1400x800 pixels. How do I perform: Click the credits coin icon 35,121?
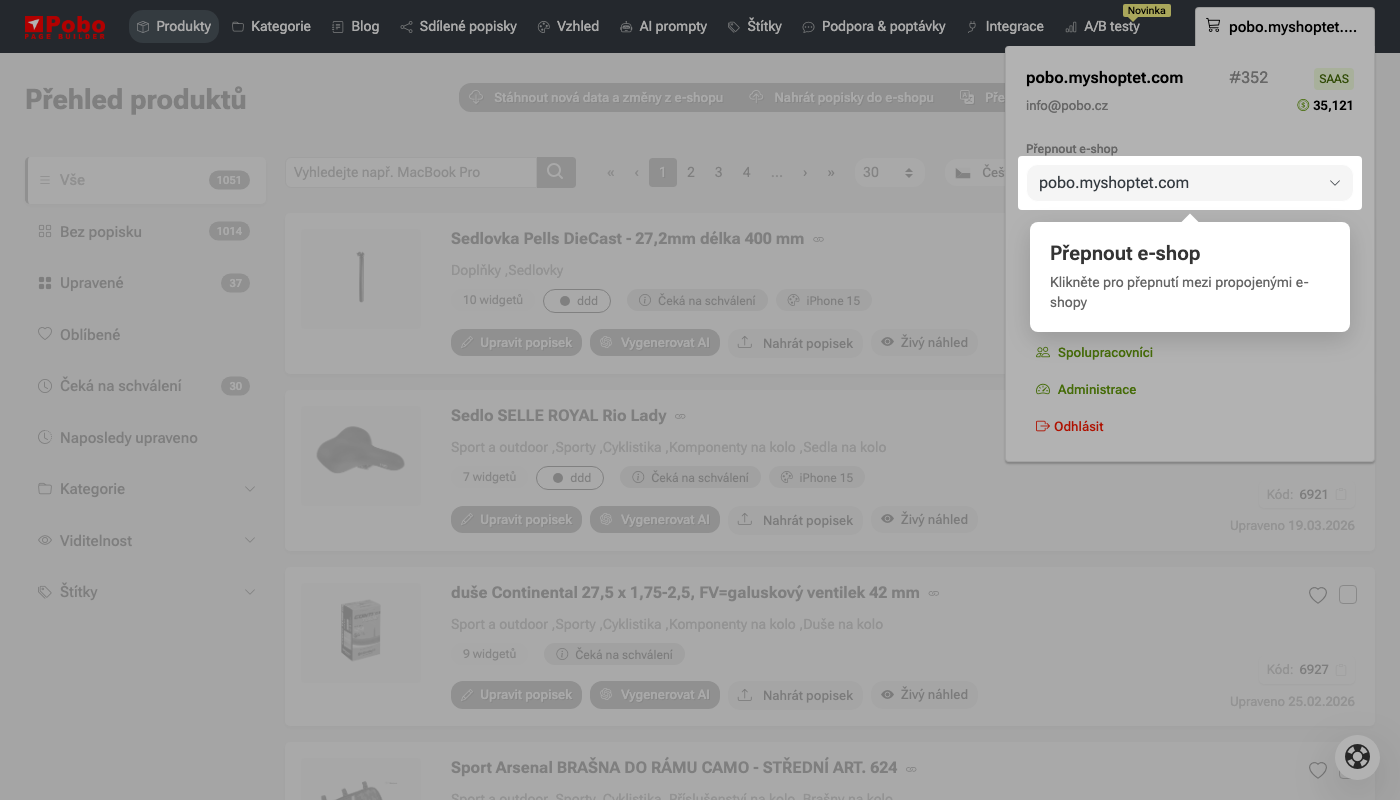click(x=1303, y=105)
